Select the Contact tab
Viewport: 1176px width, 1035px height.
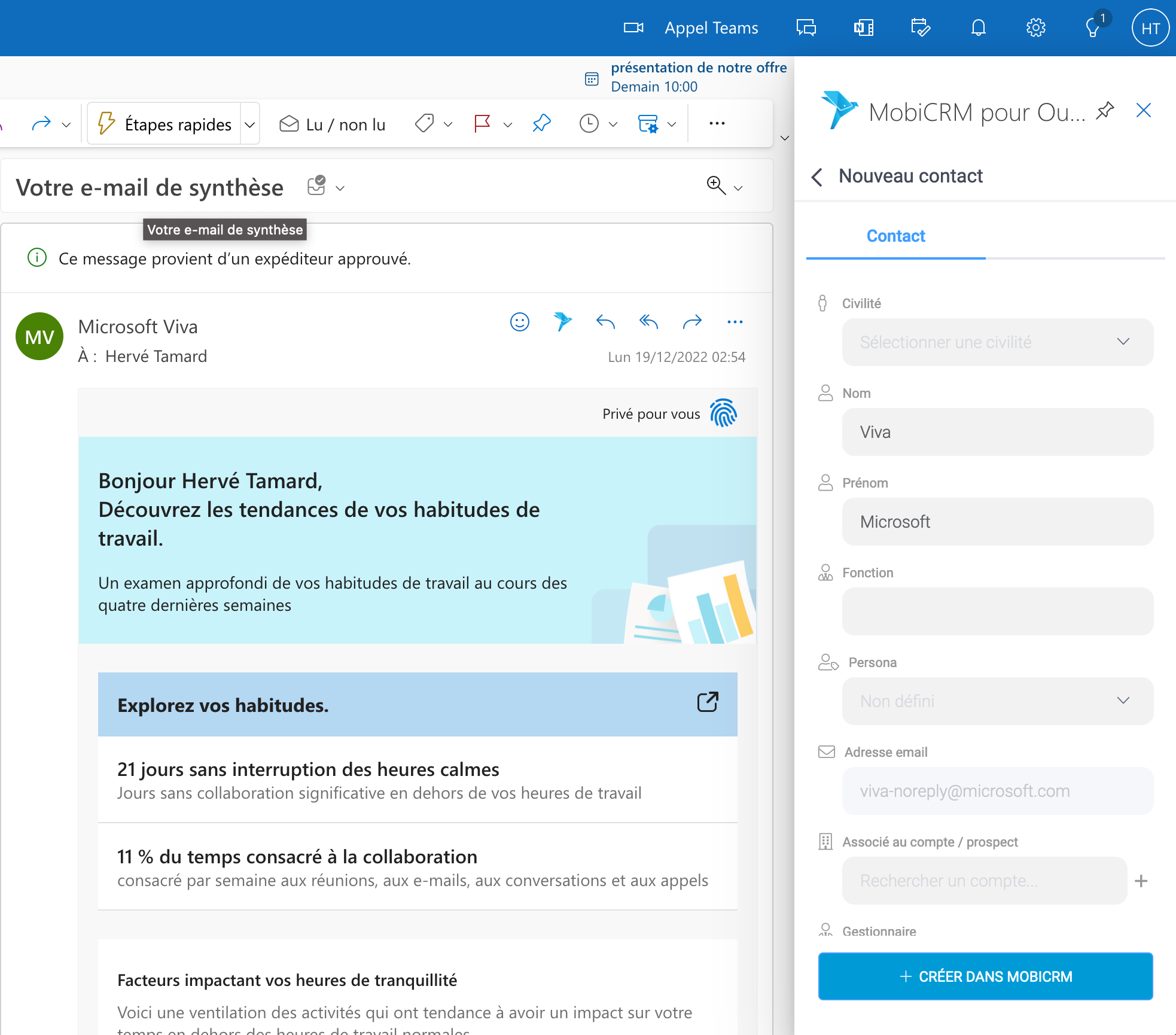click(895, 236)
